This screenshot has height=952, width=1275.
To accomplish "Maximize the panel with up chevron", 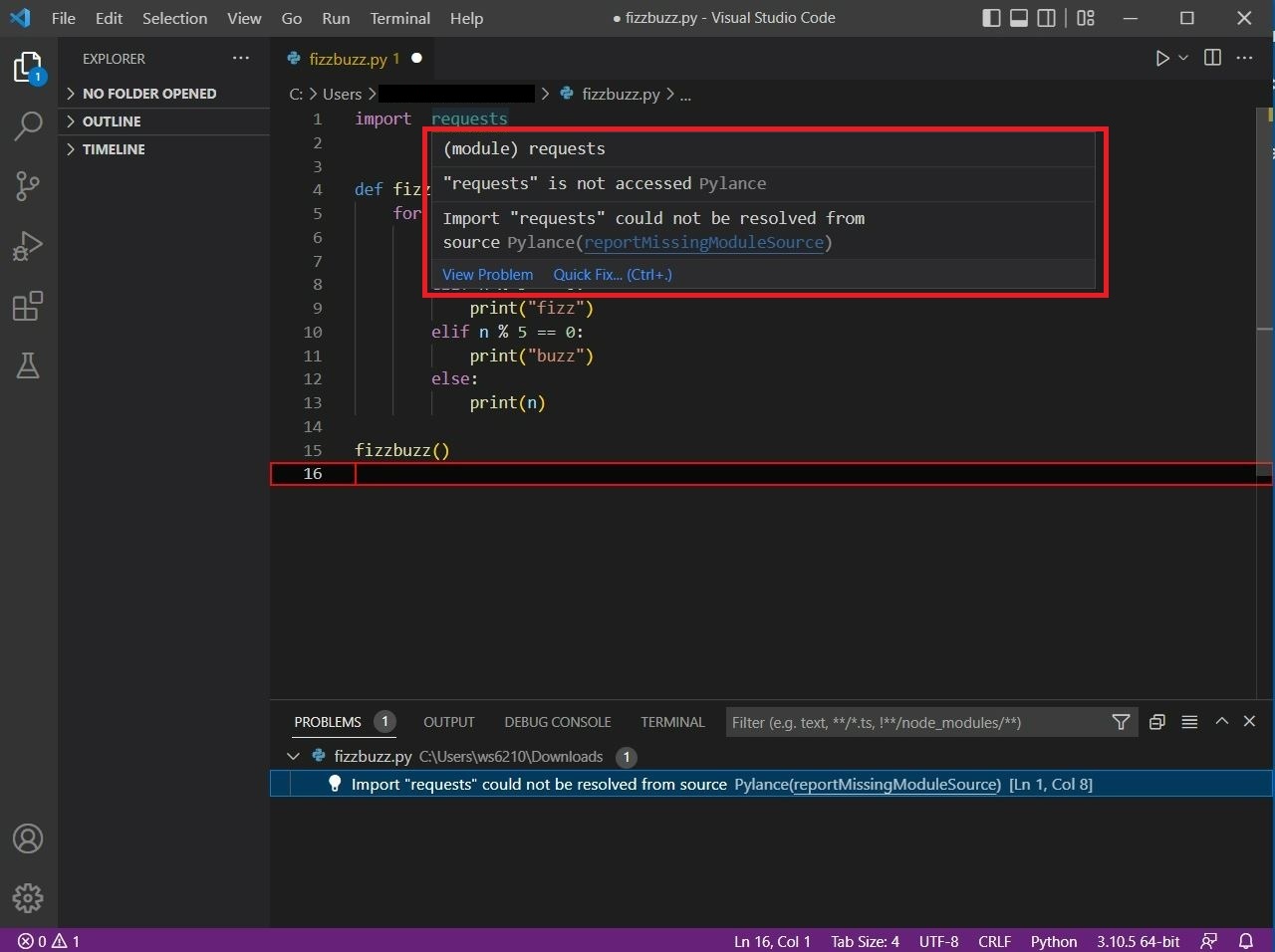I will click(x=1221, y=721).
